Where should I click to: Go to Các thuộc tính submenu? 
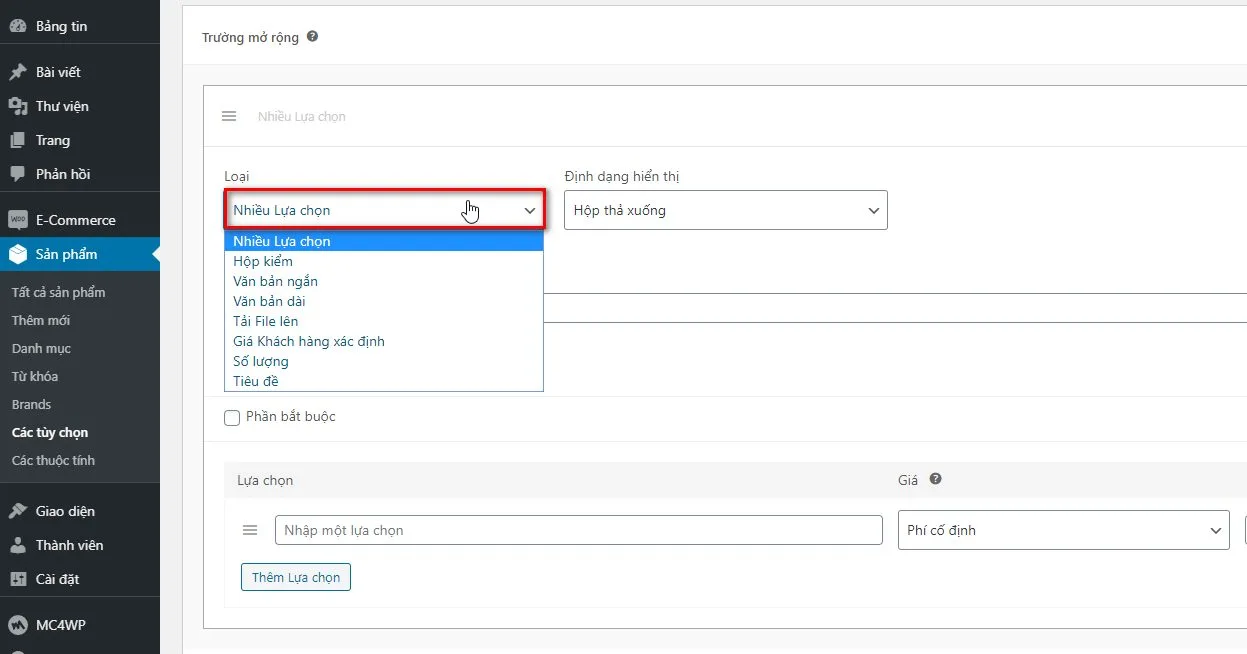click(x=53, y=460)
